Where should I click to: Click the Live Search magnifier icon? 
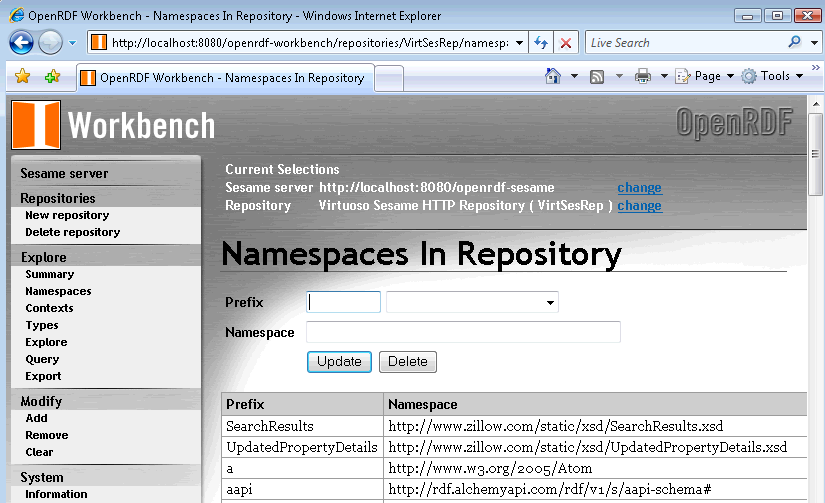[795, 43]
